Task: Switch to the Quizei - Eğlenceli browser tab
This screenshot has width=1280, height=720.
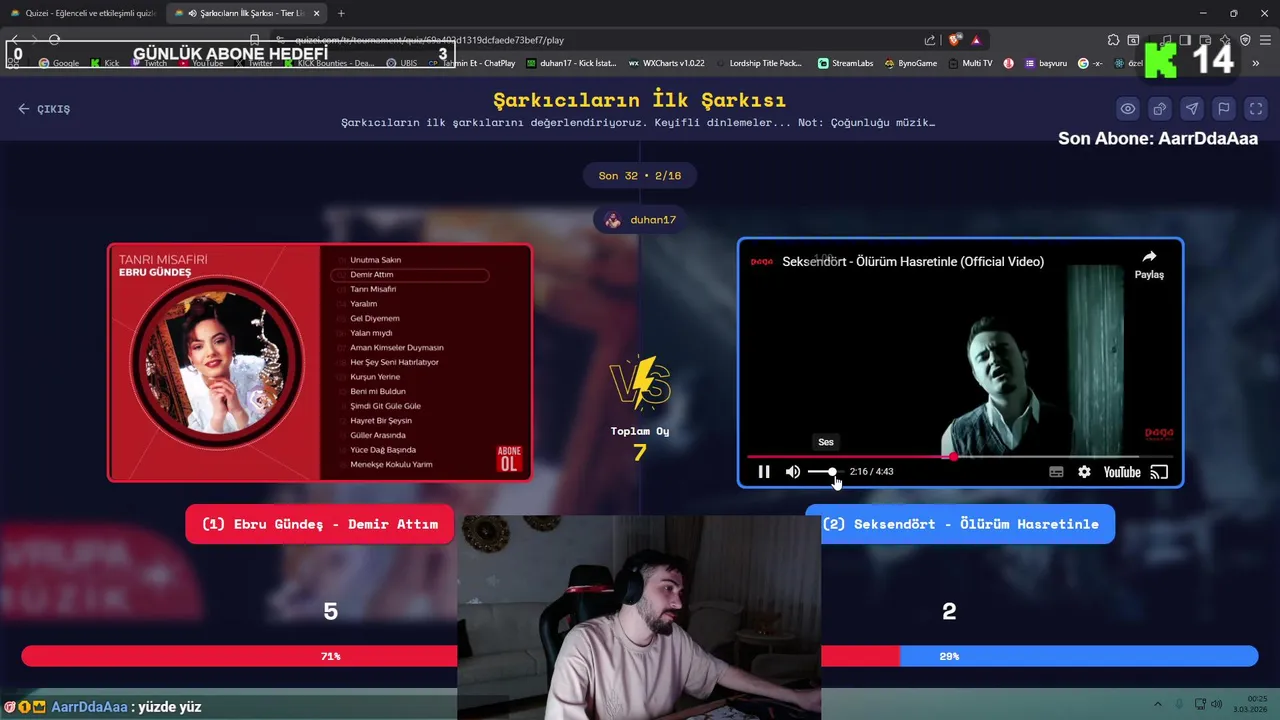Action: (82, 13)
